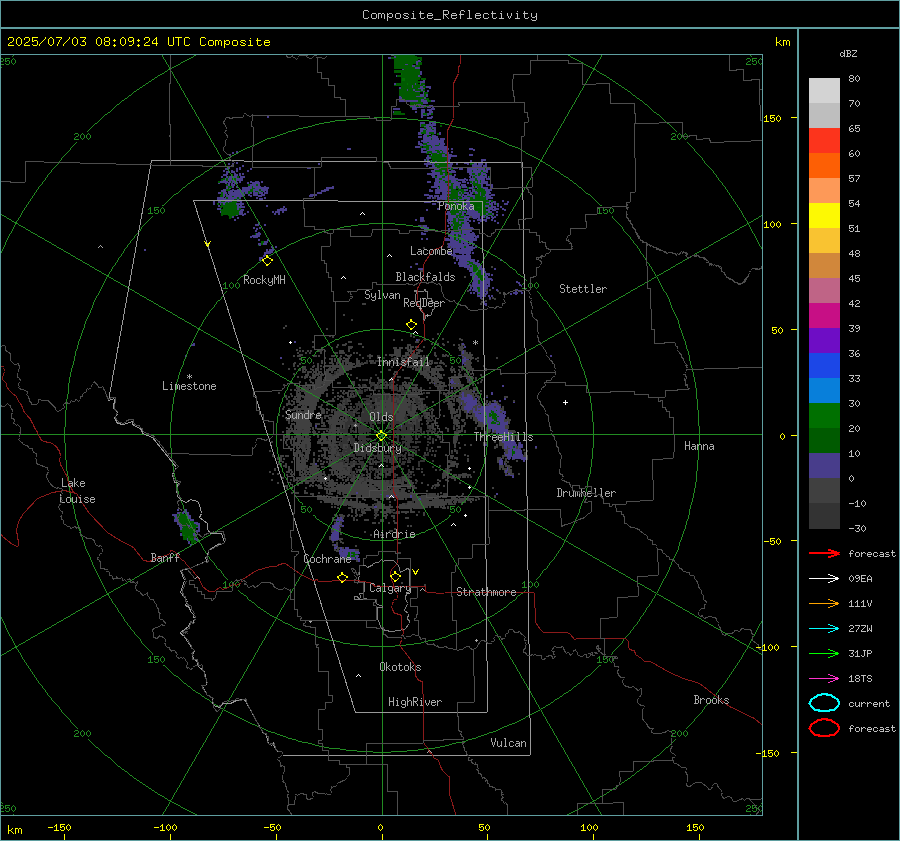The width and height of the screenshot is (900, 841).
Task: Click the dBZ legend heading
Action: click(x=848, y=54)
